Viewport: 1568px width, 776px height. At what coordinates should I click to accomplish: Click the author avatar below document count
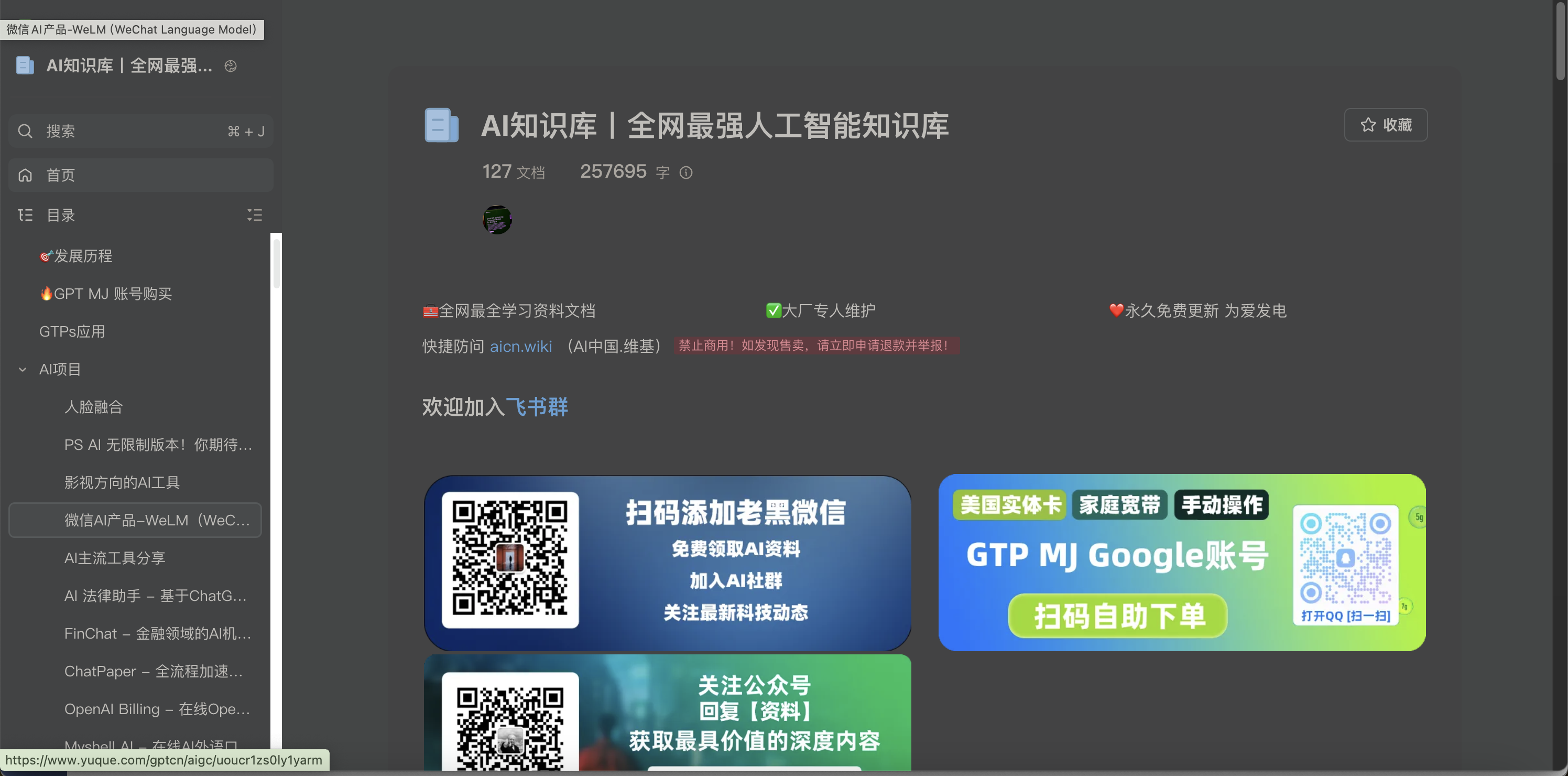tap(497, 220)
